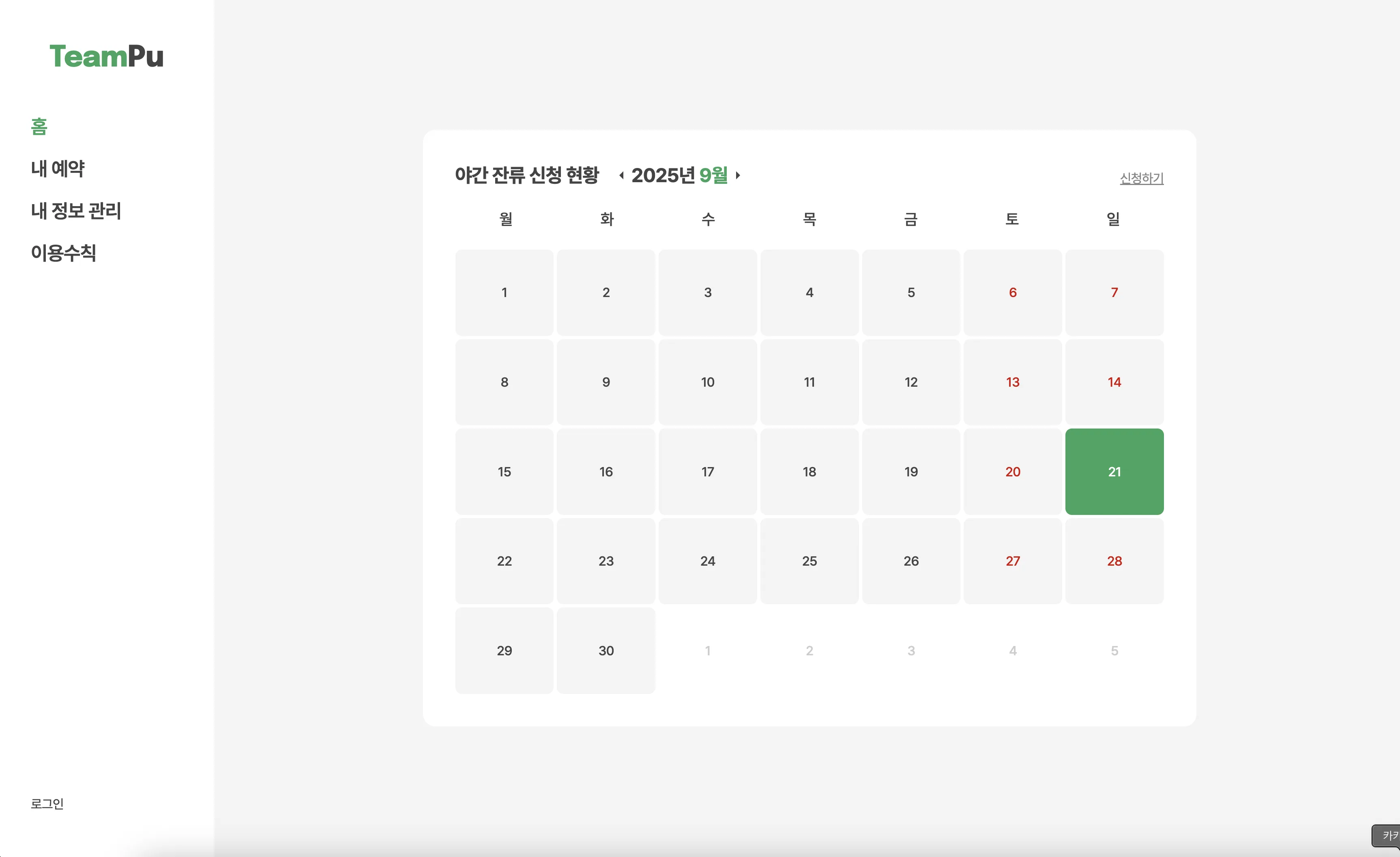Open the 홈 menu item
1400x857 pixels.
pos(39,126)
